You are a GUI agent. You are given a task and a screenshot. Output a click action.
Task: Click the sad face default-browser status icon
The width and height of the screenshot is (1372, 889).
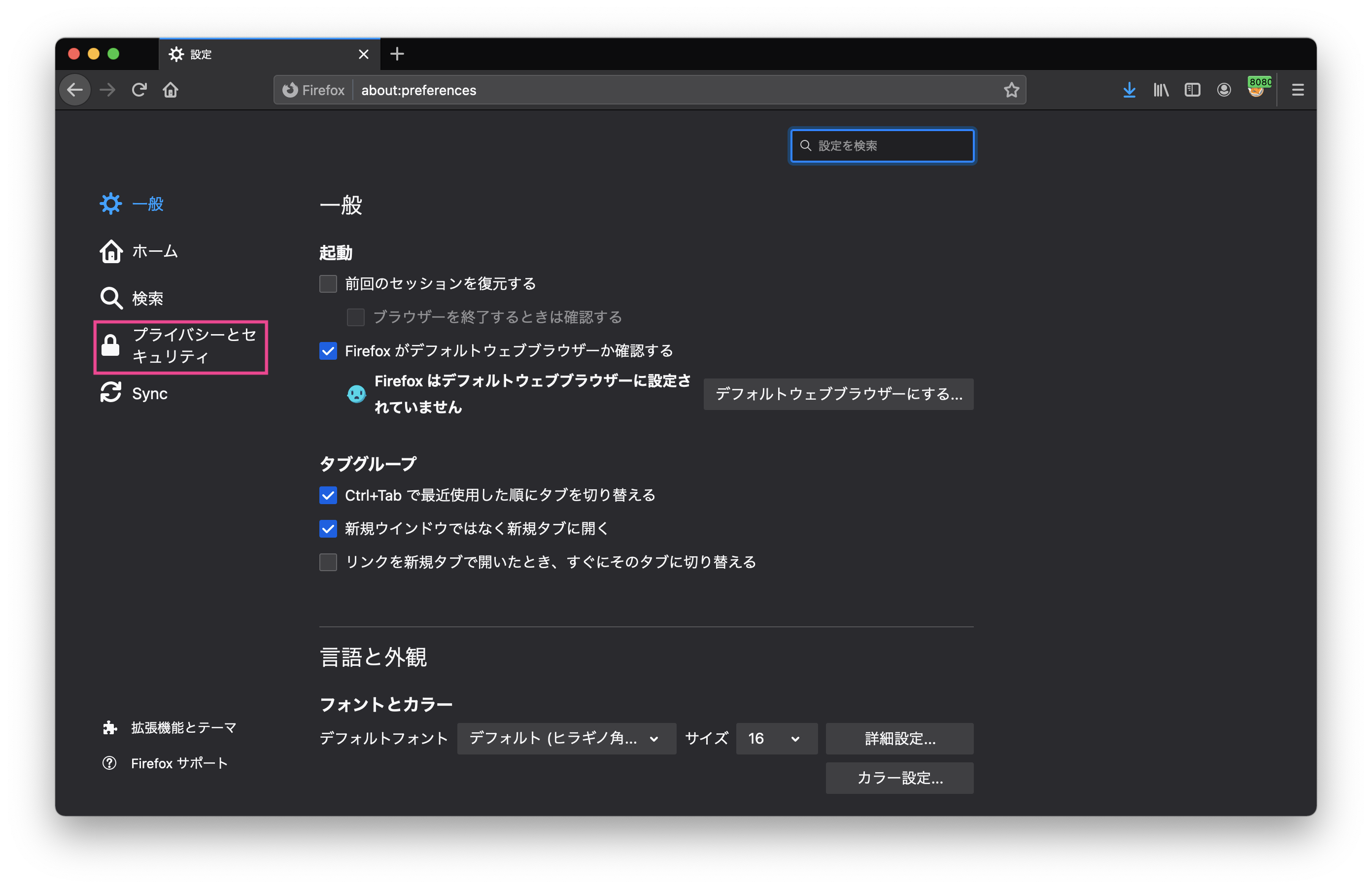(x=356, y=394)
